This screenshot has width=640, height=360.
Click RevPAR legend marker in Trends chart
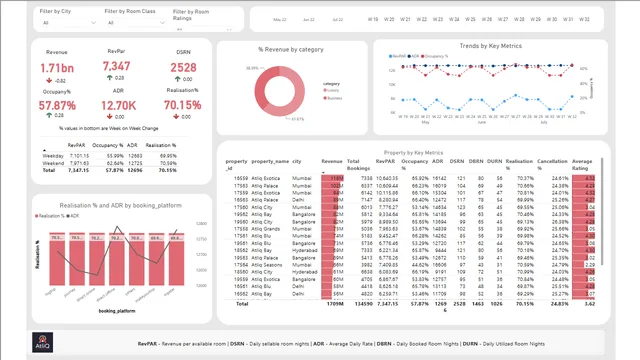coord(390,56)
